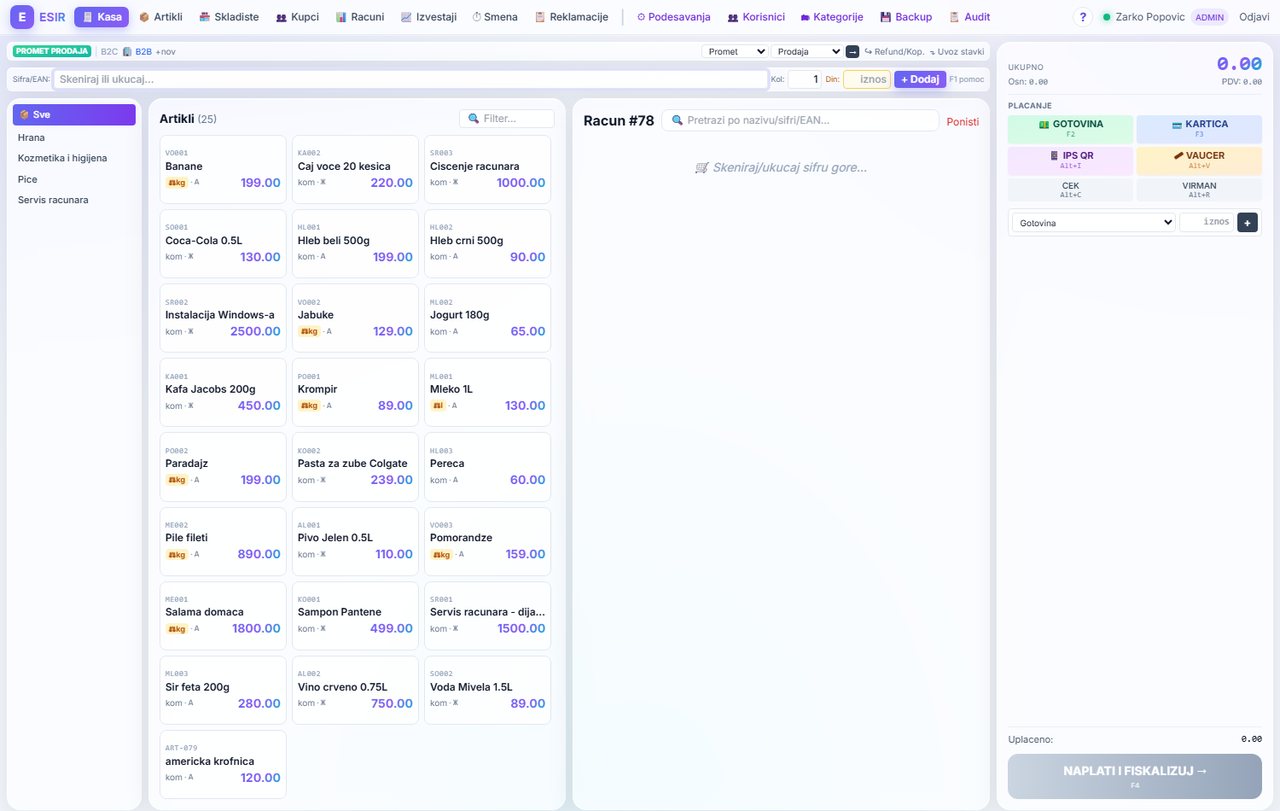Add Coca-Cola 0.5L article card
Screen dimensions: 1280x811
(x=223, y=244)
